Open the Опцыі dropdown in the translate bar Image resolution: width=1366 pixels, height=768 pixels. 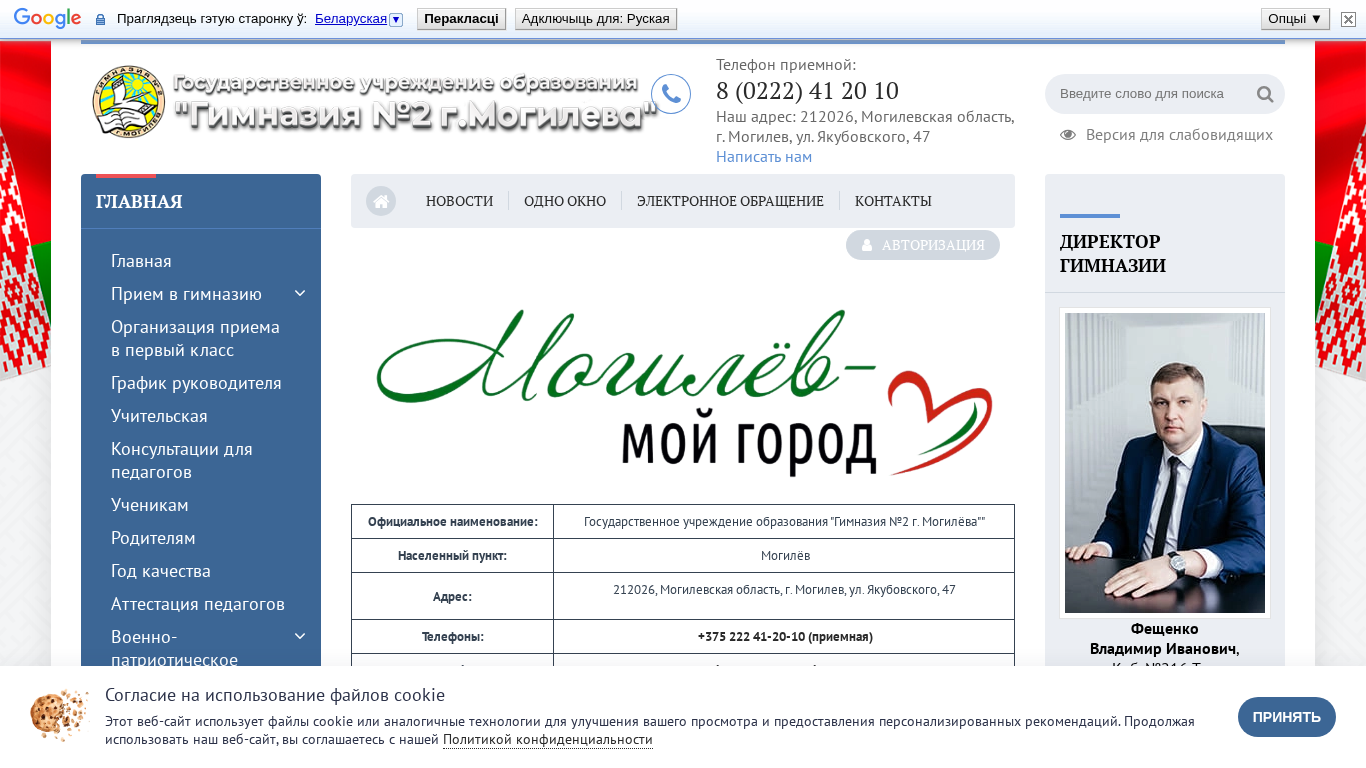(1295, 19)
